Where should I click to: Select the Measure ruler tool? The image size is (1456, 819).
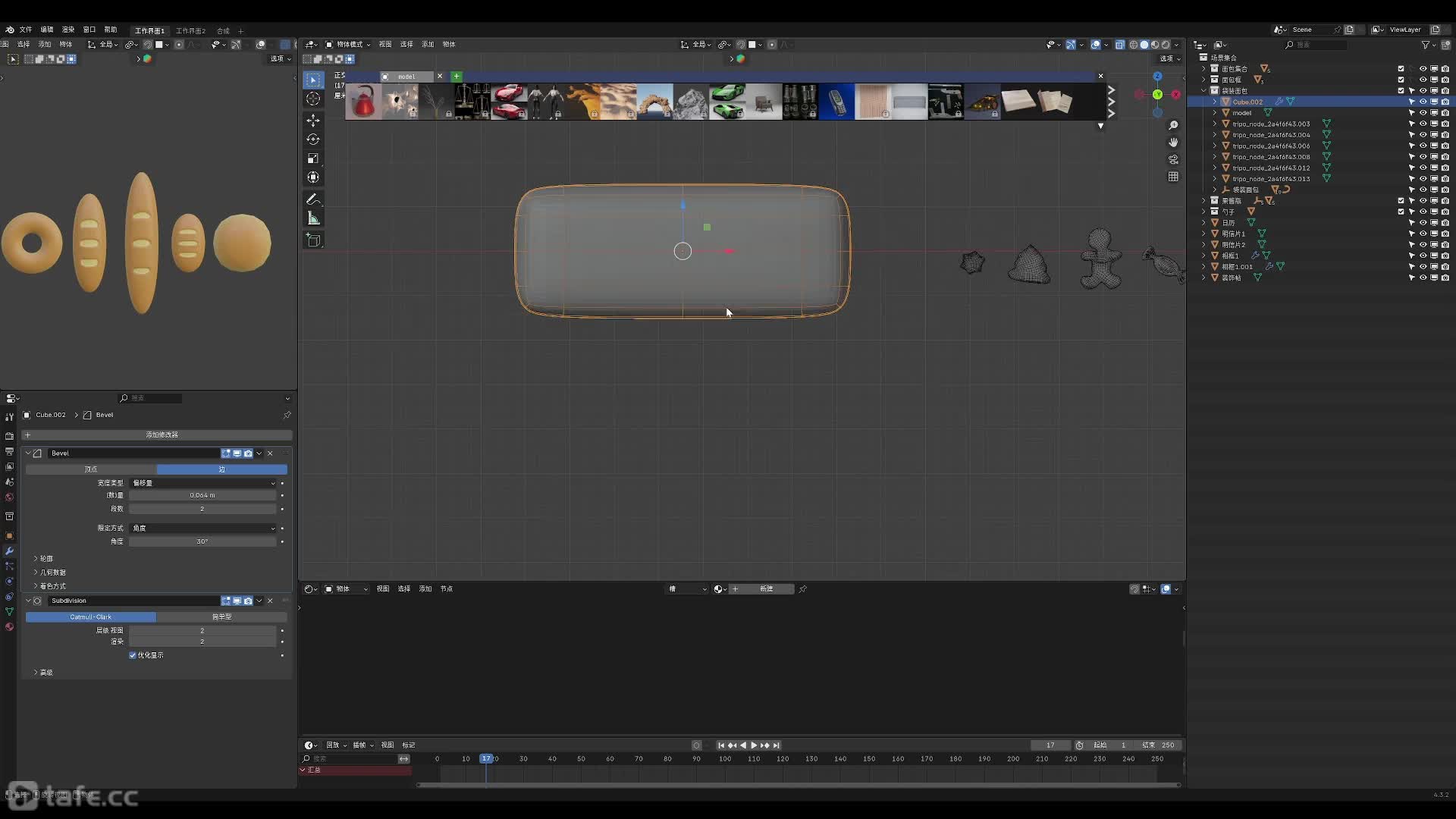(313, 218)
